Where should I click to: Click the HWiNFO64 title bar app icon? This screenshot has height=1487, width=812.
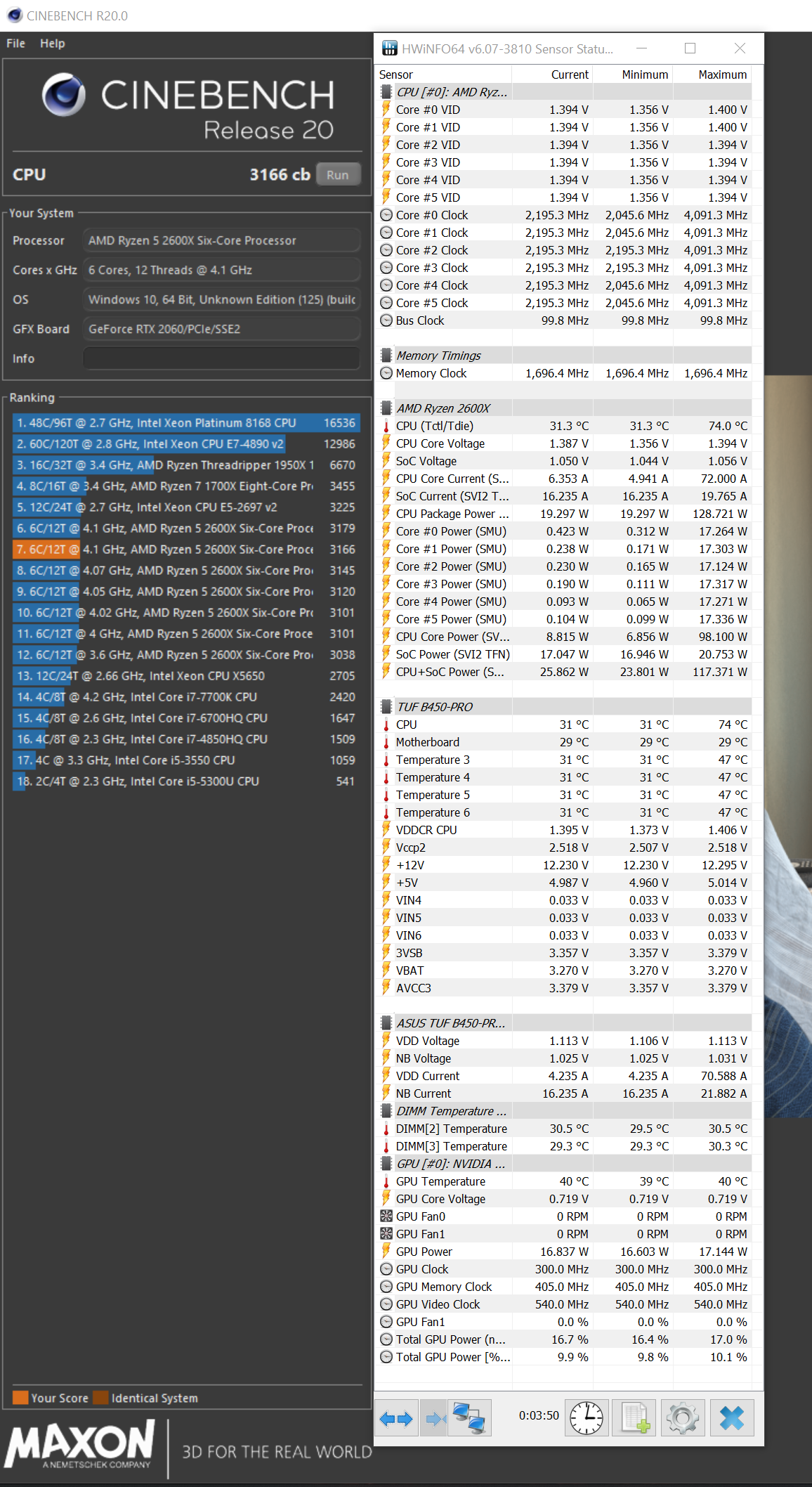389,48
